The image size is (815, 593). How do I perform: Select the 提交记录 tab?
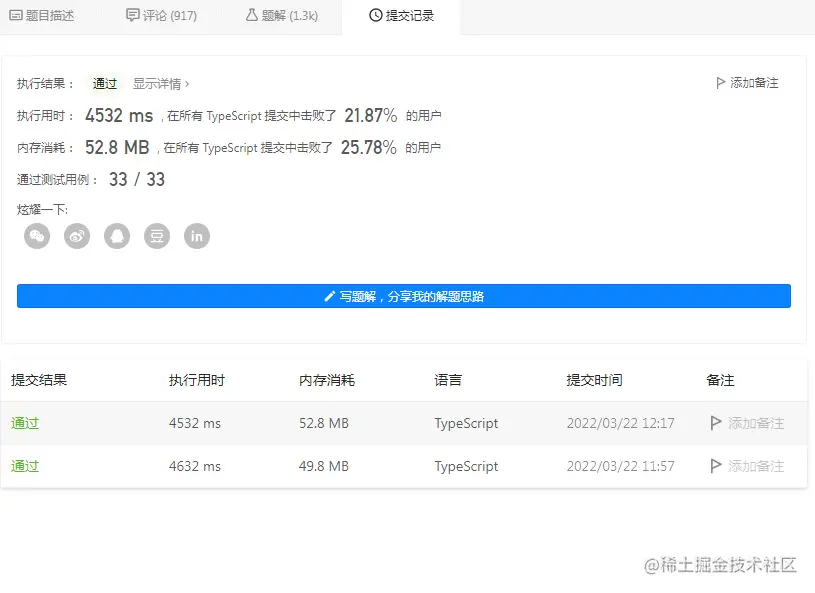tap(401, 16)
